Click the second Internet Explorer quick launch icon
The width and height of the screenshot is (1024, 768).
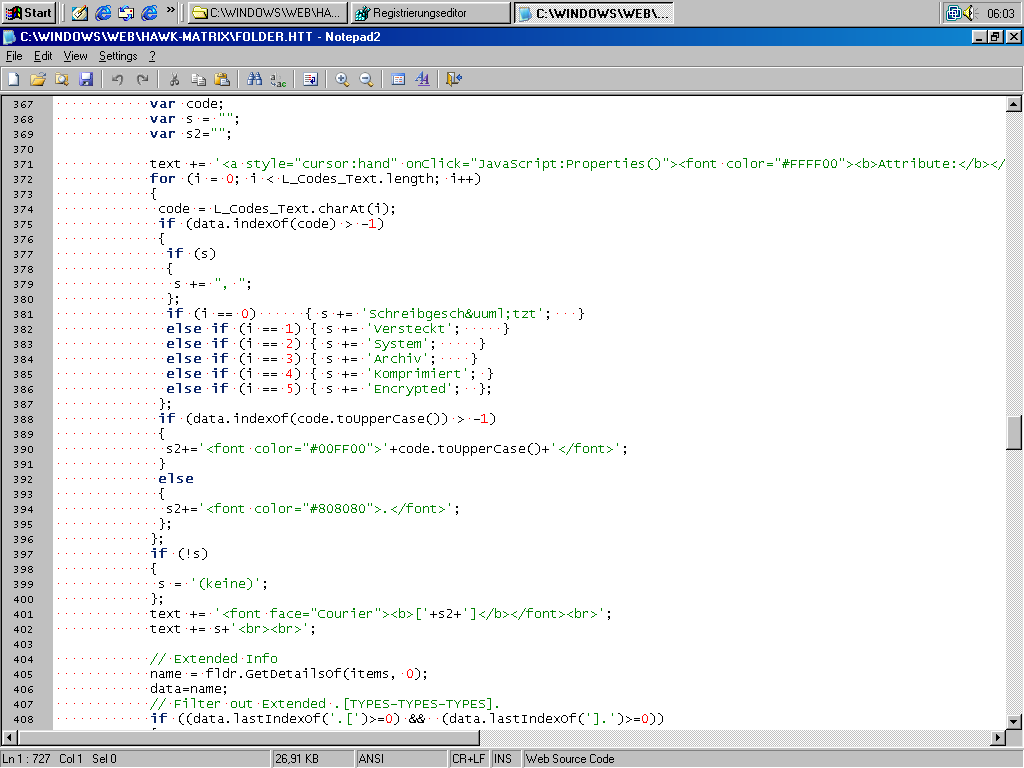pos(150,12)
